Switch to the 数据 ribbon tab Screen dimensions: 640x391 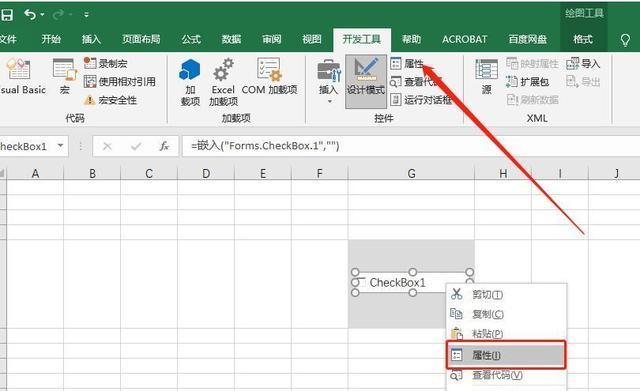[x=231, y=39]
